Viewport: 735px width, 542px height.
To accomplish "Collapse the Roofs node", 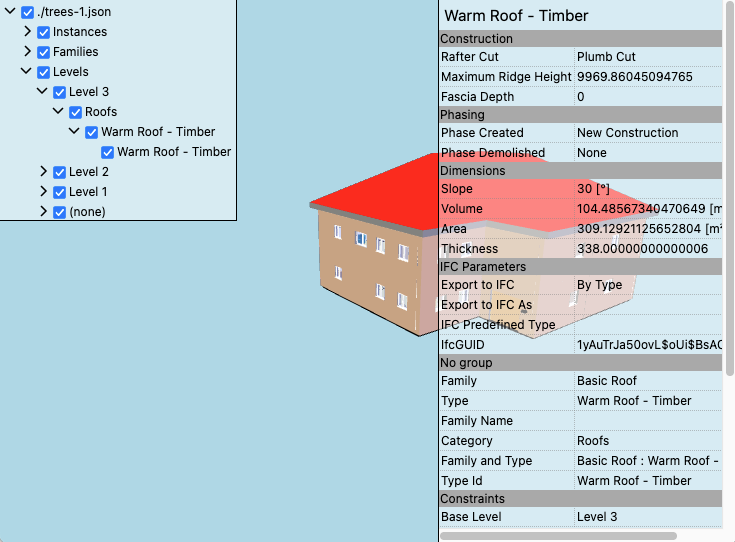I will 58,111.
